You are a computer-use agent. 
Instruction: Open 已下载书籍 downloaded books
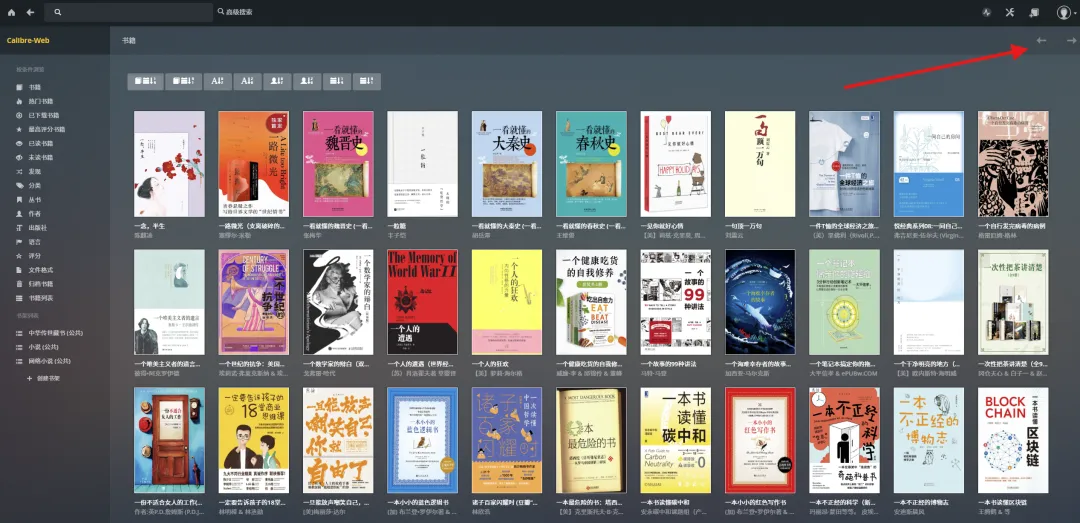(37, 116)
